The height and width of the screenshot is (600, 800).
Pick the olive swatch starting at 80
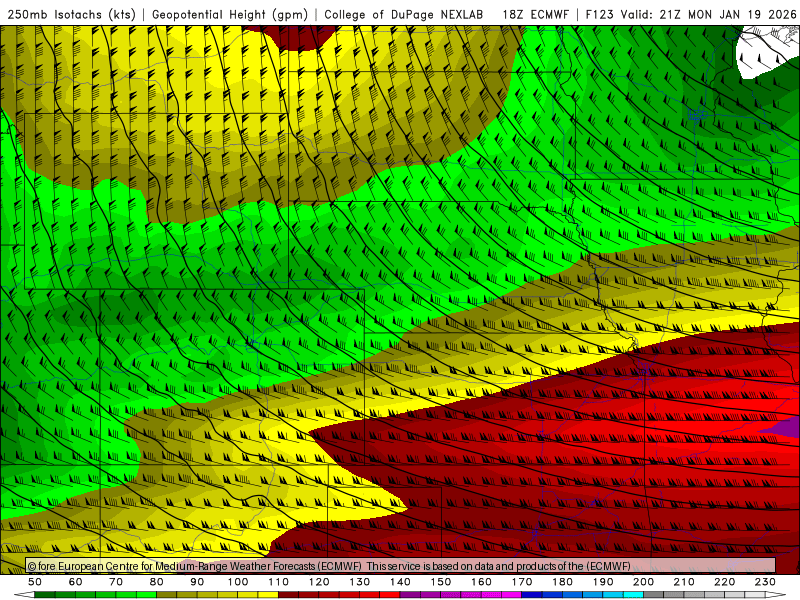pos(166,595)
